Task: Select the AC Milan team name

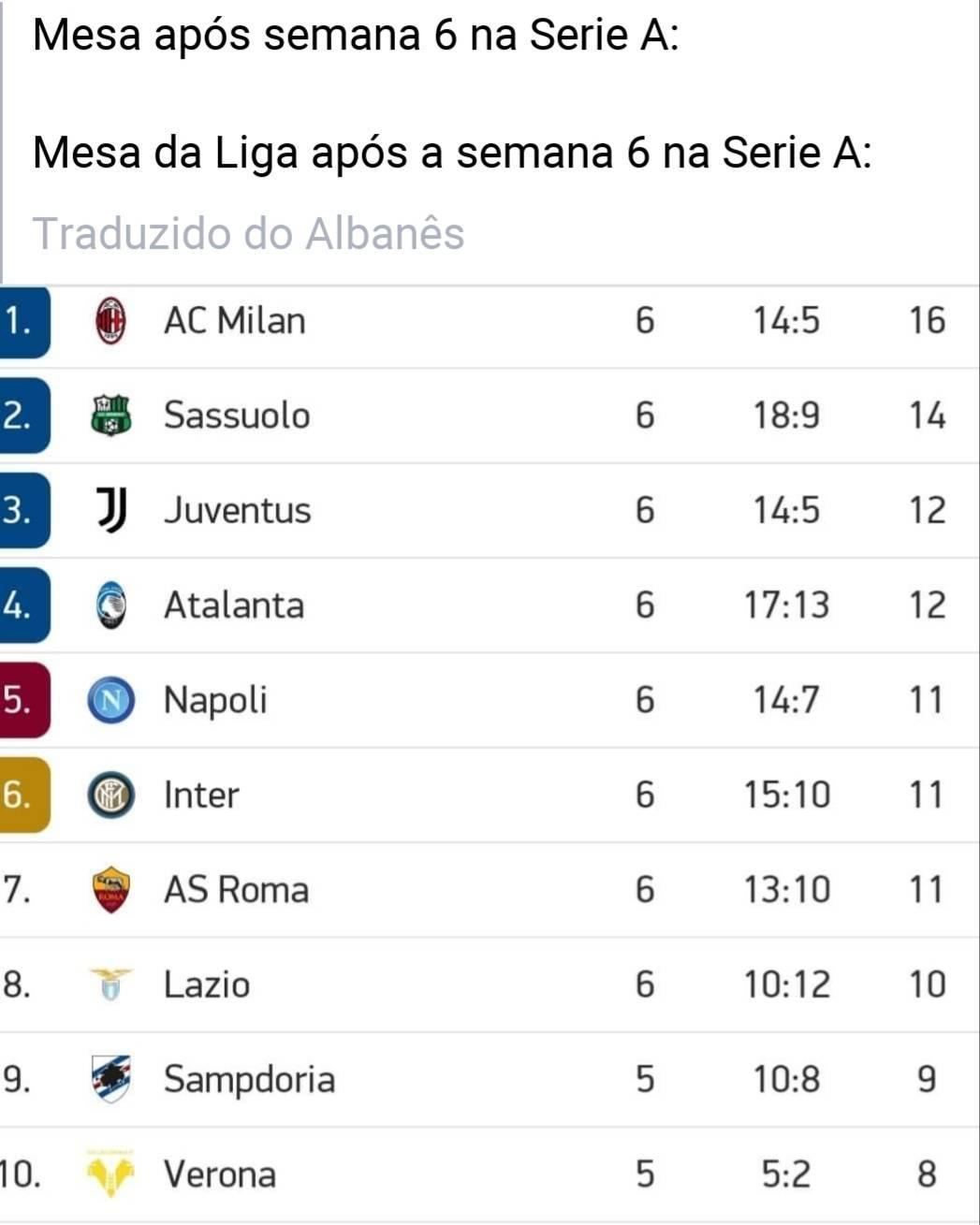Action: click(235, 321)
